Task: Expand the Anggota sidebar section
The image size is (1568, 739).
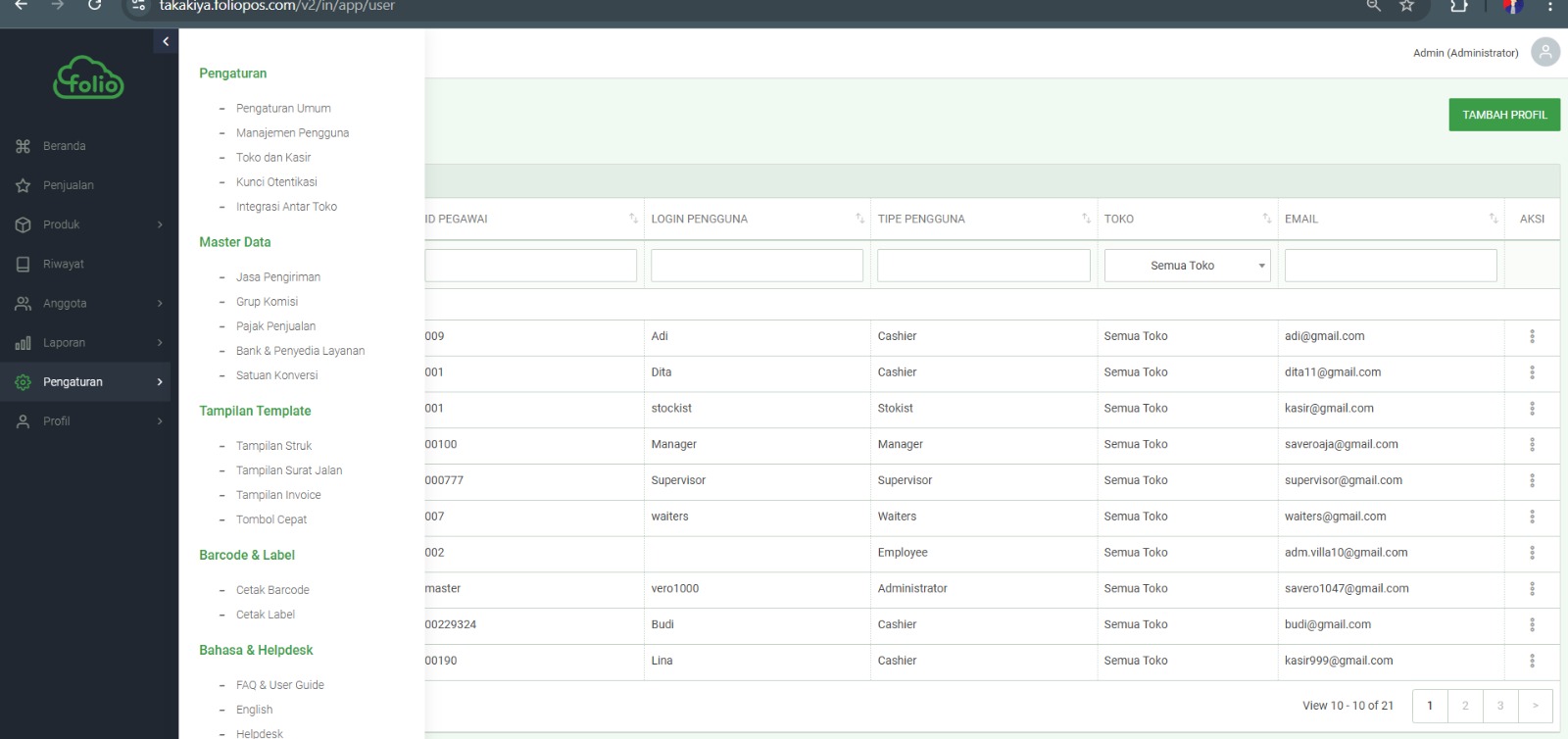Action: (160, 304)
